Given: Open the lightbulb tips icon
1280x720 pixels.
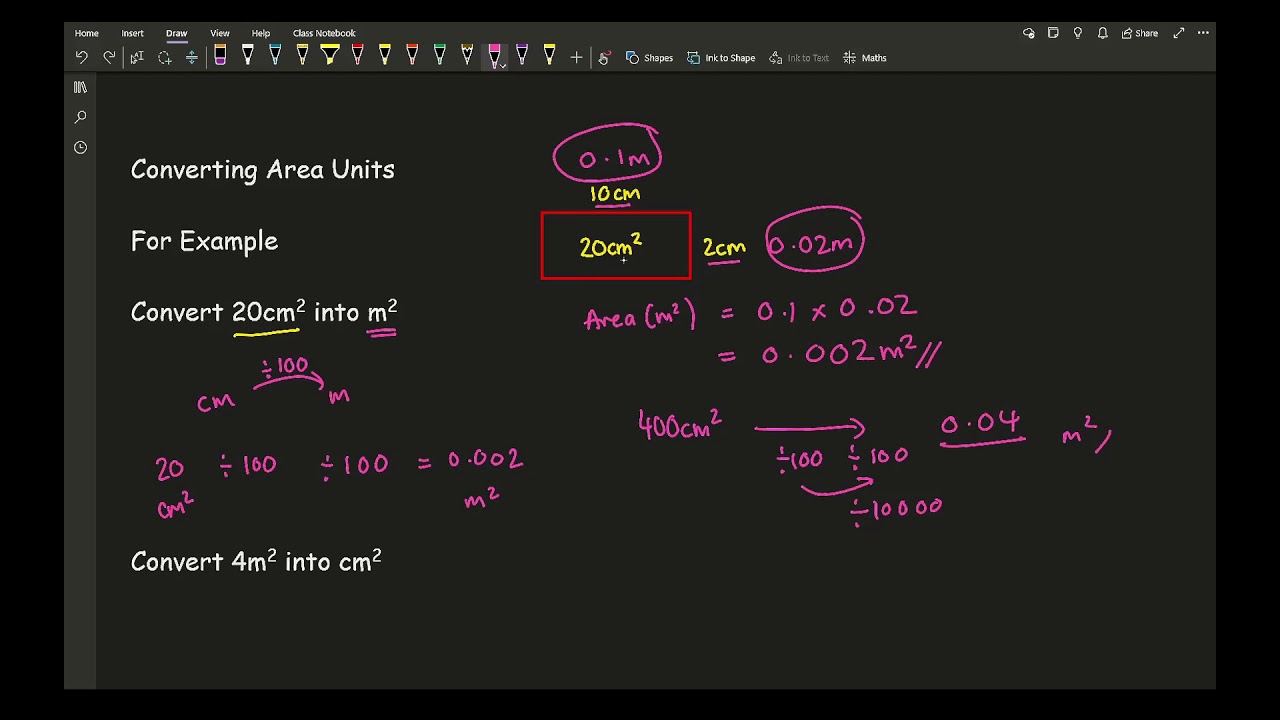Looking at the screenshot, I should 1078,33.
